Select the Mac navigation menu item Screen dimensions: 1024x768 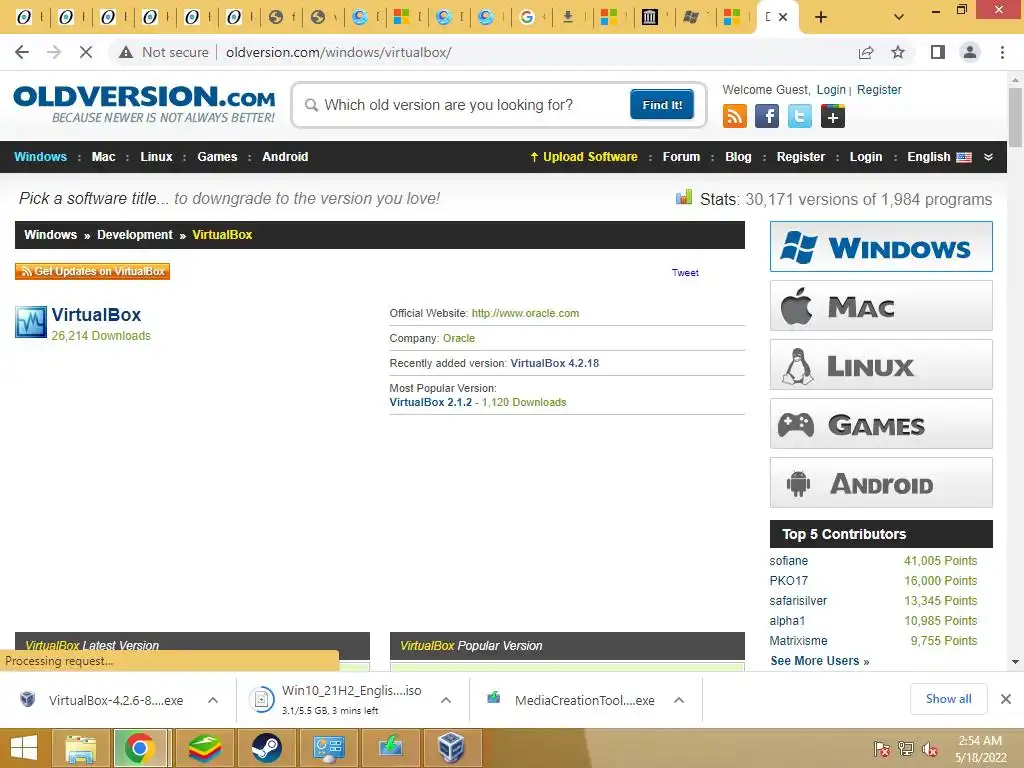click(103, 157)
